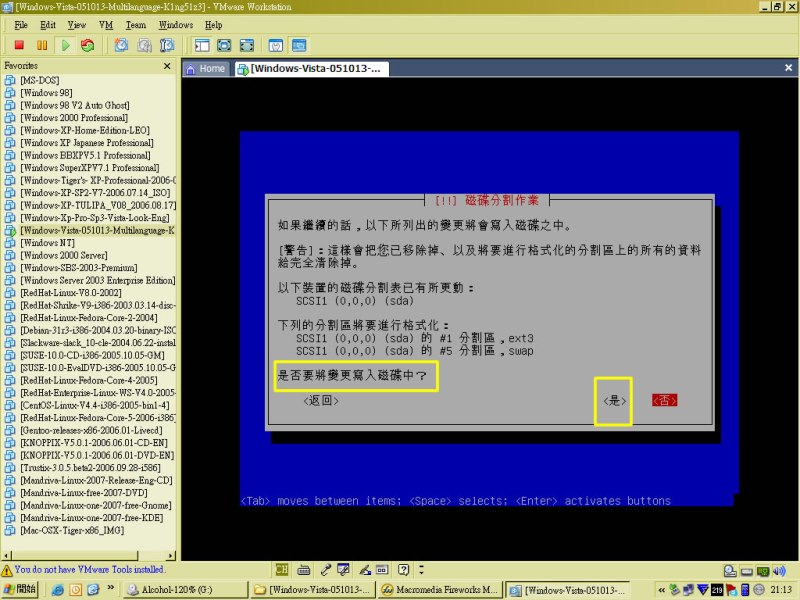Open Alcohol-120% taskbar button
This screenshot has height=600, width=800.
click(186, 590)
